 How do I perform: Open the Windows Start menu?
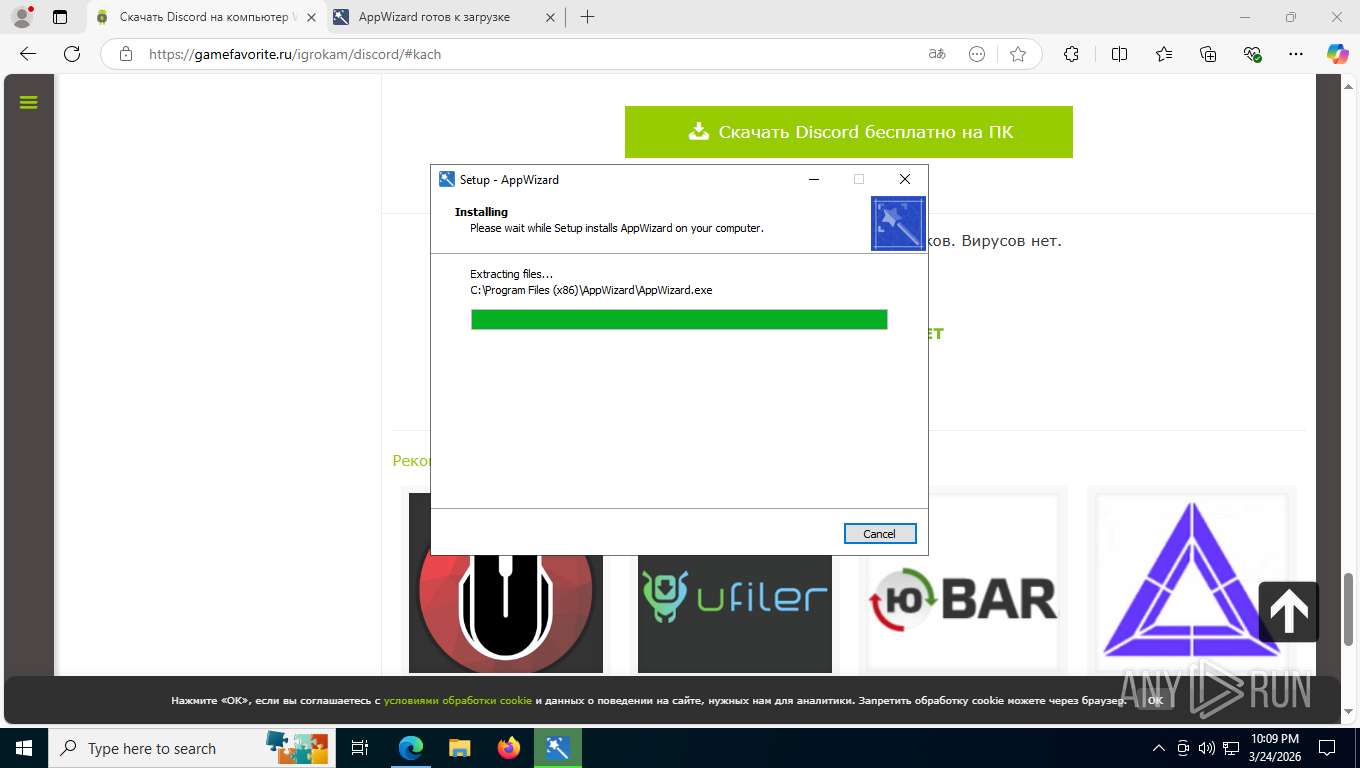[x=23, y=748]
